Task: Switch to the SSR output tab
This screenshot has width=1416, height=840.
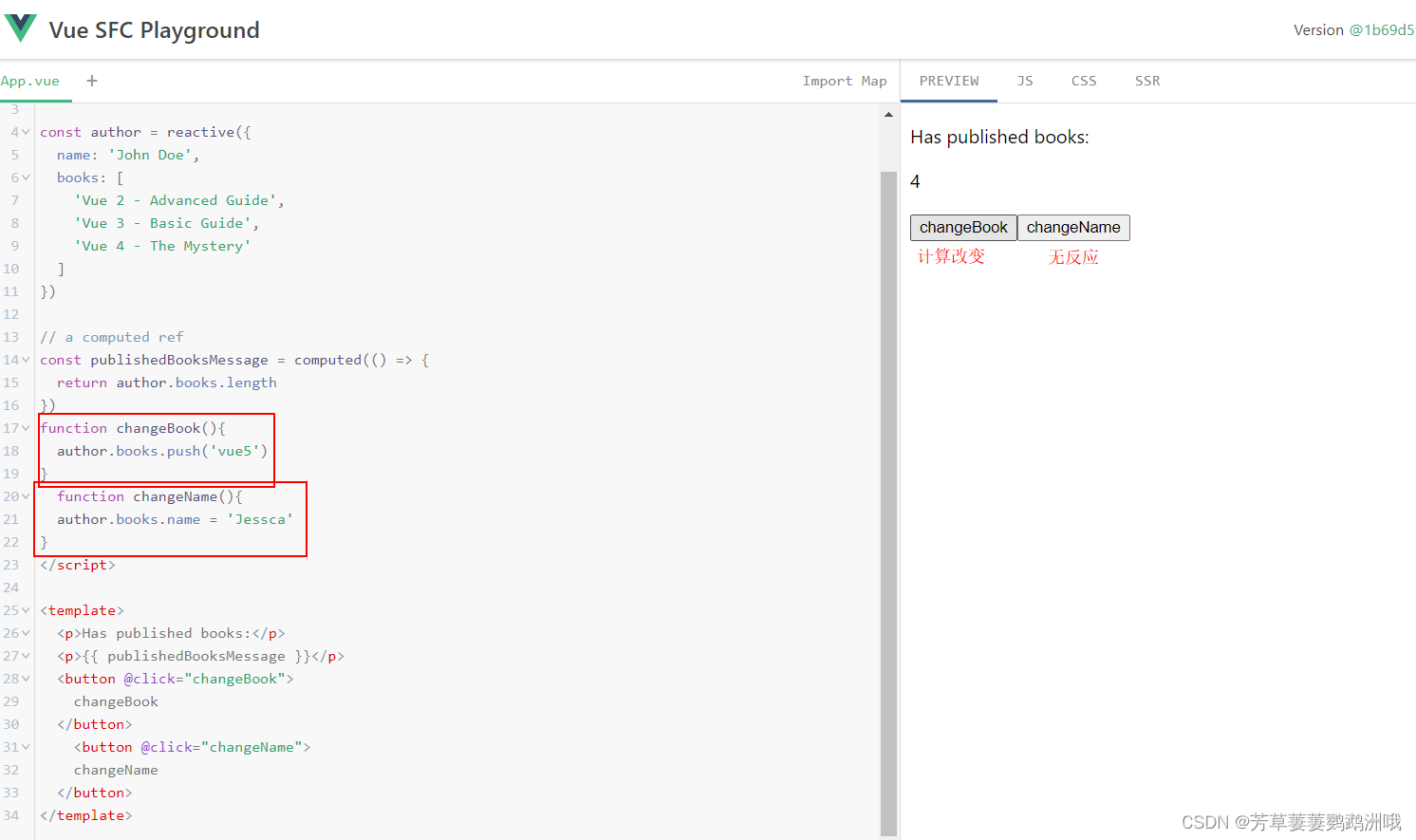Action: click(1147, 81)
